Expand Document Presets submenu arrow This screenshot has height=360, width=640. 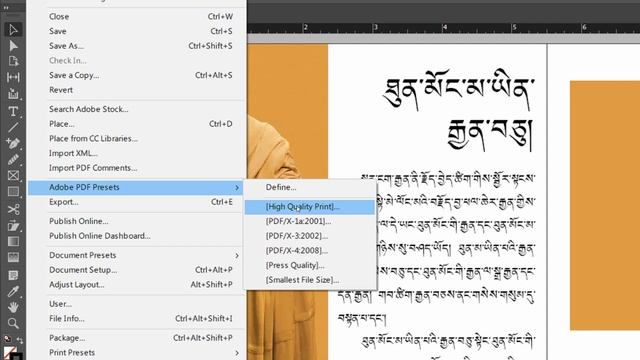[x=237, y=256]
